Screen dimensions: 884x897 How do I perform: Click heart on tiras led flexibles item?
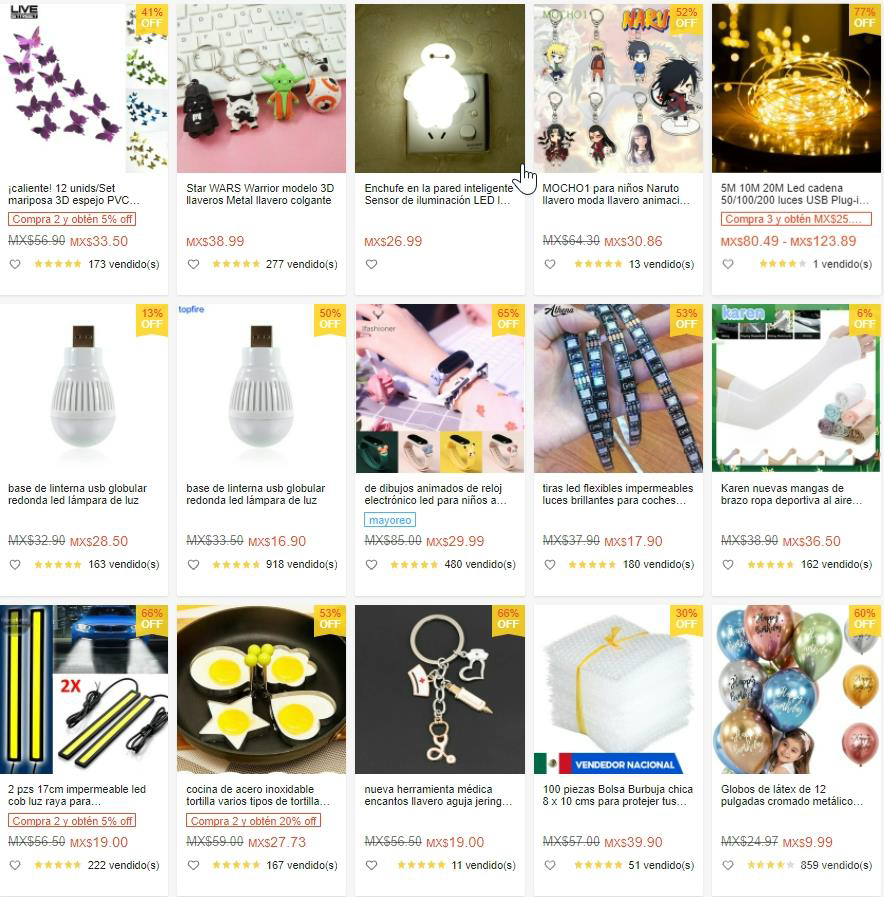[x=550, y=565]
